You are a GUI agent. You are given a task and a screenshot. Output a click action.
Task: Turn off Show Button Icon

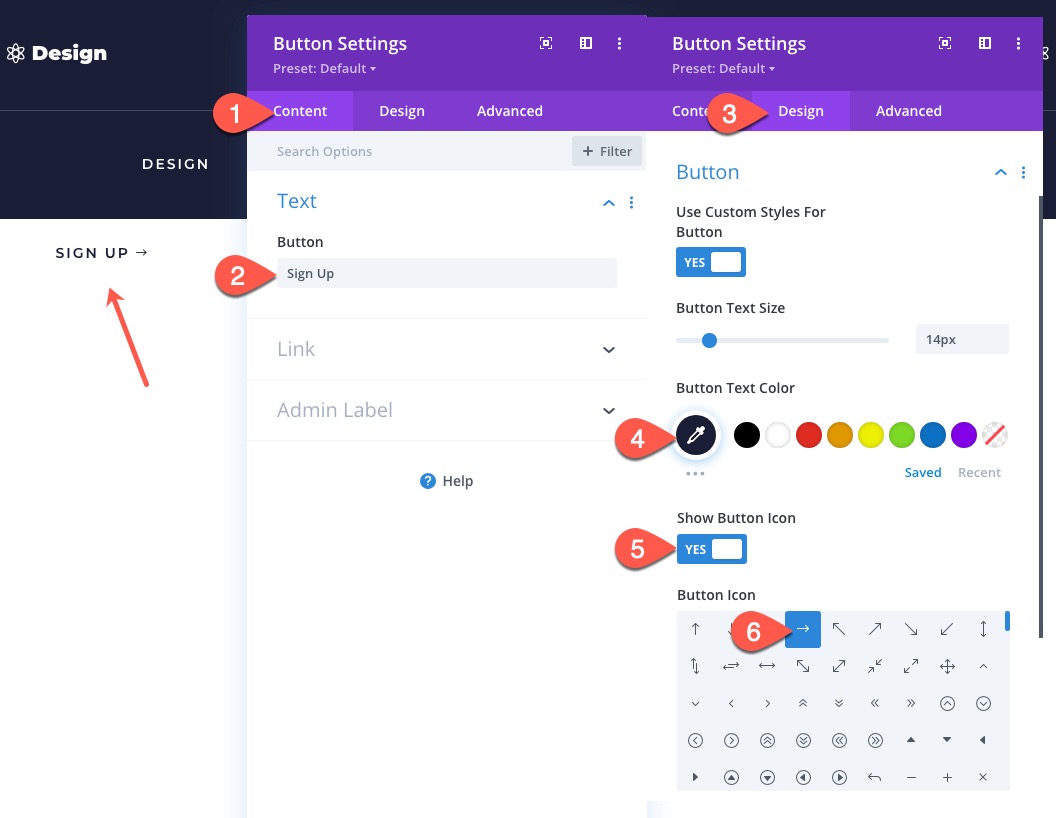[712, 548]
